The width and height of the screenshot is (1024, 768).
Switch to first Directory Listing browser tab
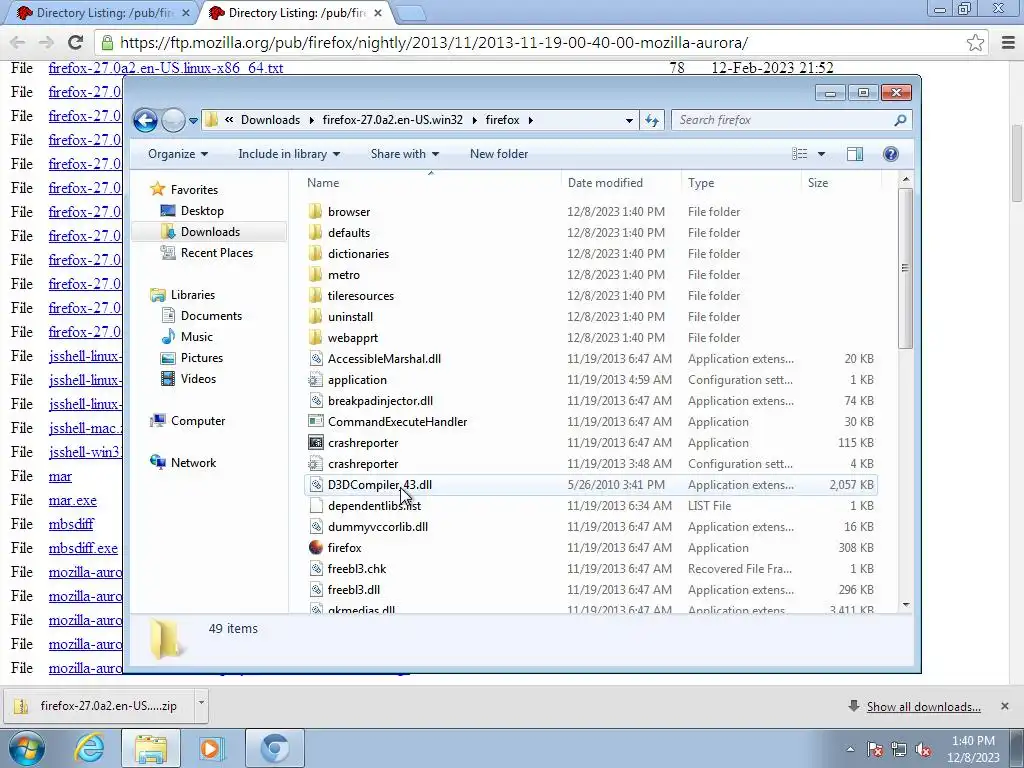pos(104,12)
